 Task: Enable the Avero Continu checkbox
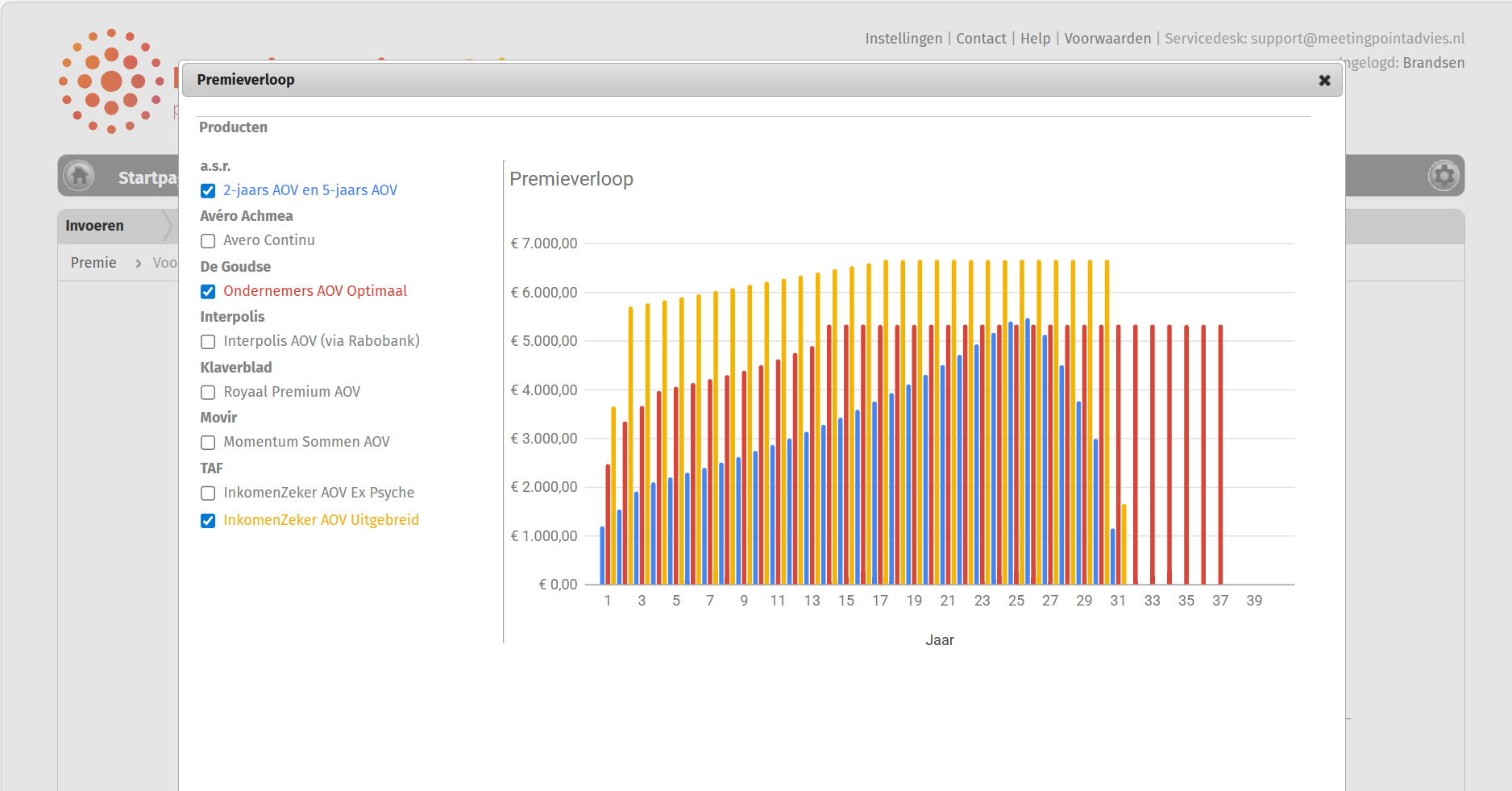pos(208,241)
